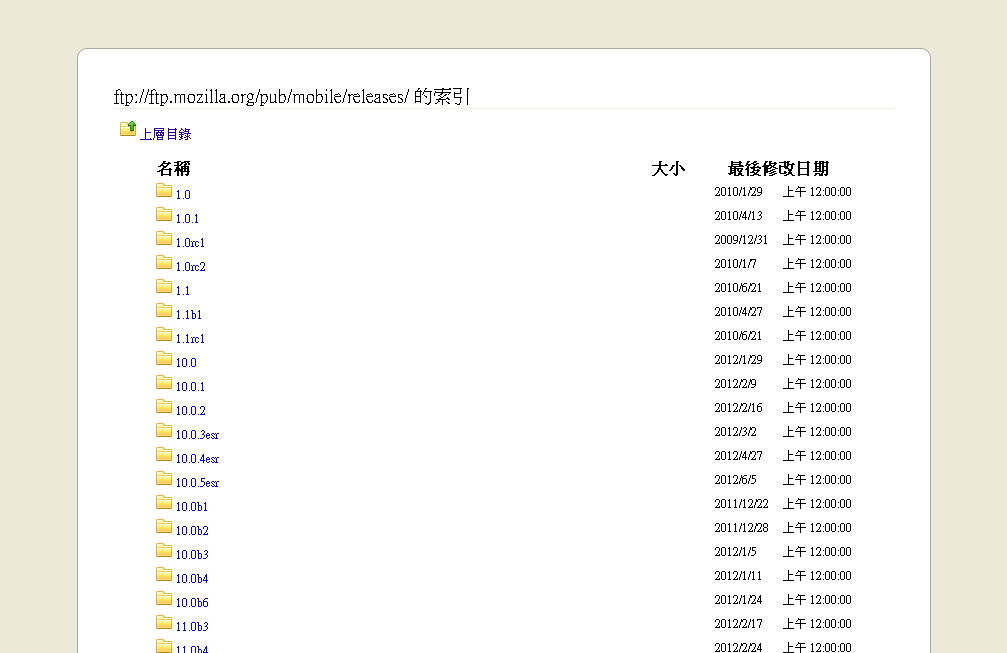The height and width of the screenshot is (653, 1007).
Task: Open the 1.1rc1 folder link
Action: [x=190, y=339]
